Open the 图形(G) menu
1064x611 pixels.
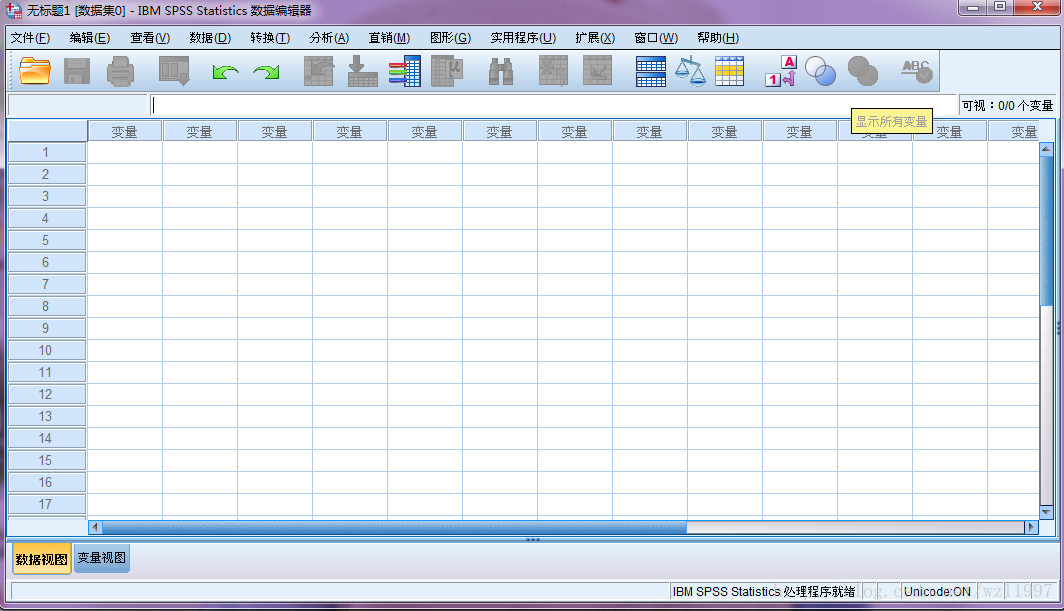(451, 38)
